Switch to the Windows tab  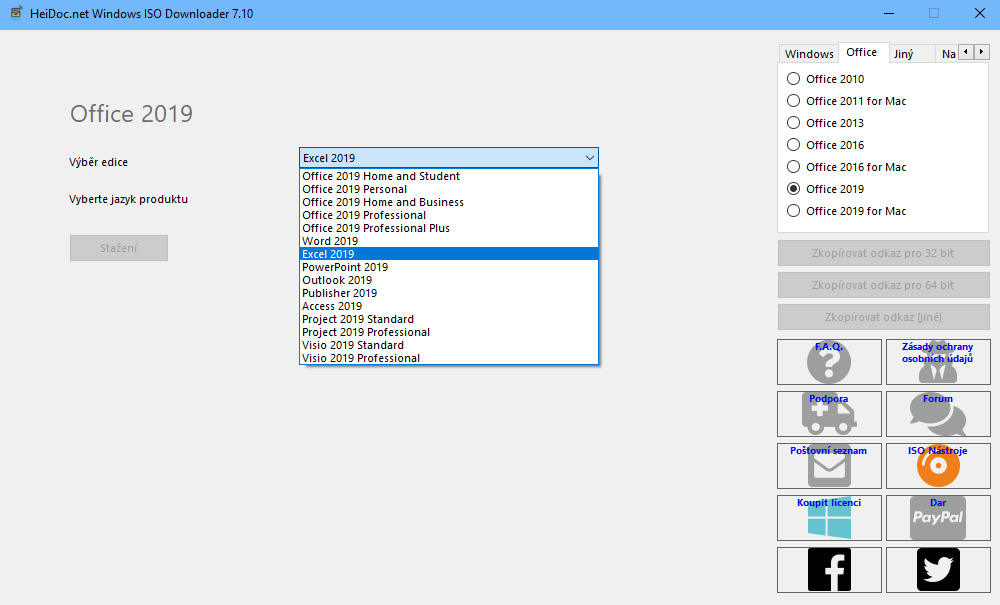809,54
